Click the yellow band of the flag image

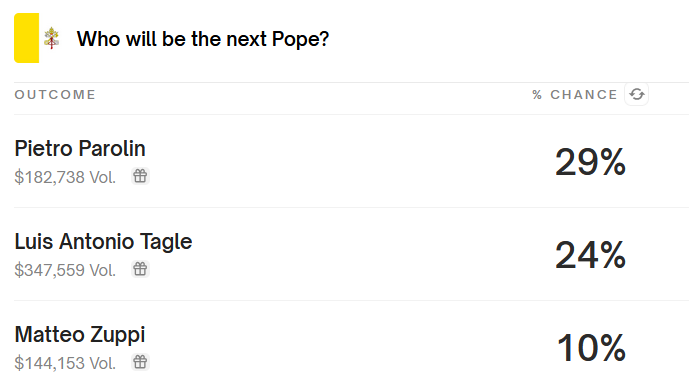pos(26,38)
